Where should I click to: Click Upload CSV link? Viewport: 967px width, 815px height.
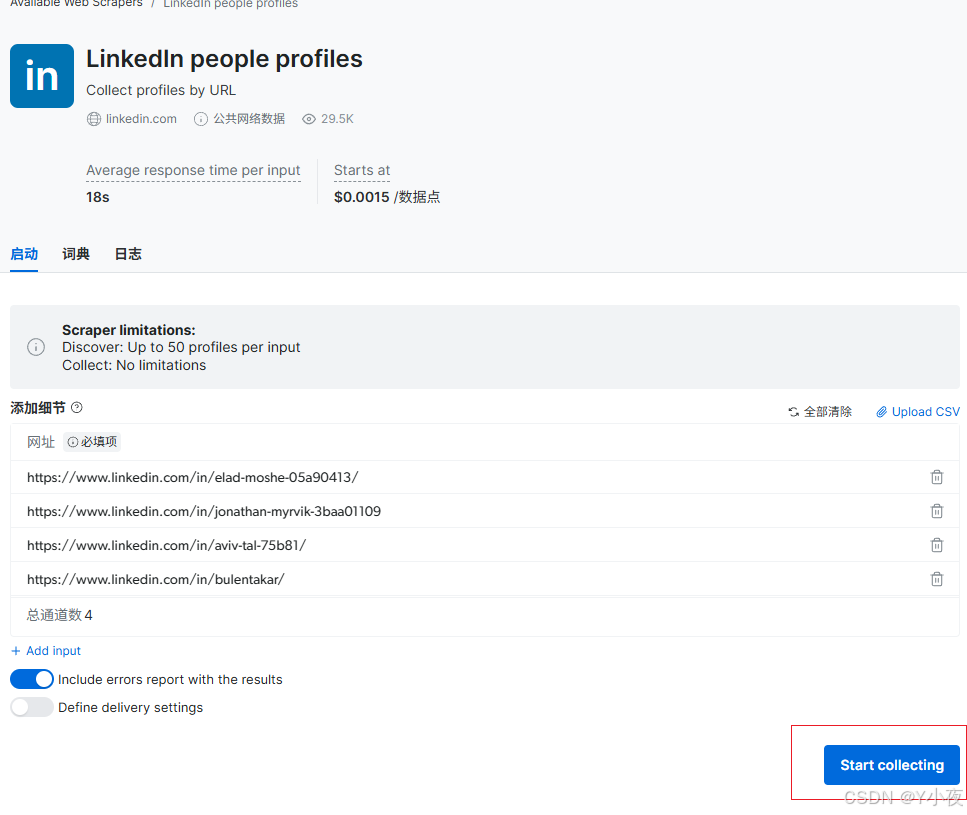[918, 412]
